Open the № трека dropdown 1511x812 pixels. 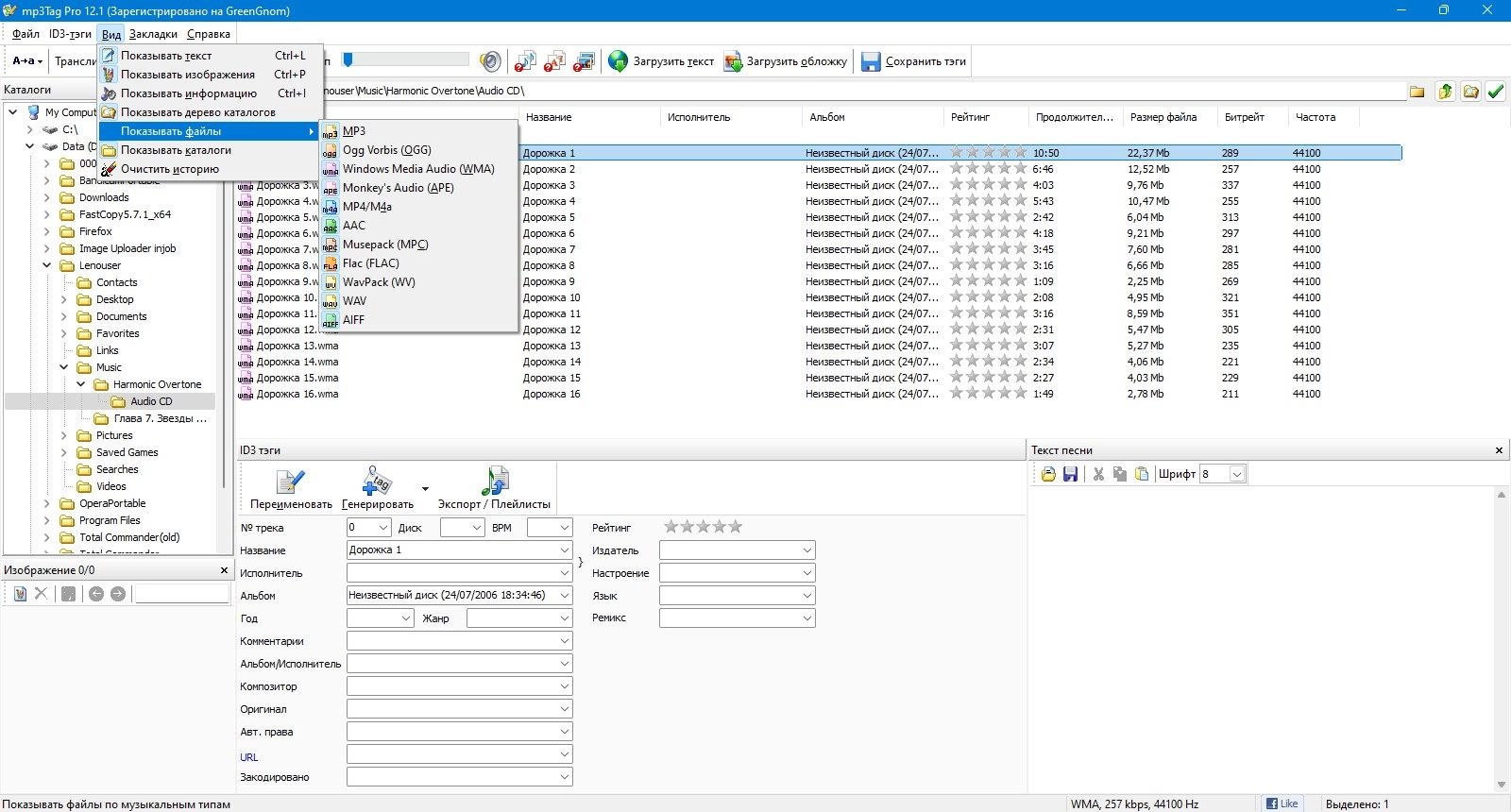(382, 528)
